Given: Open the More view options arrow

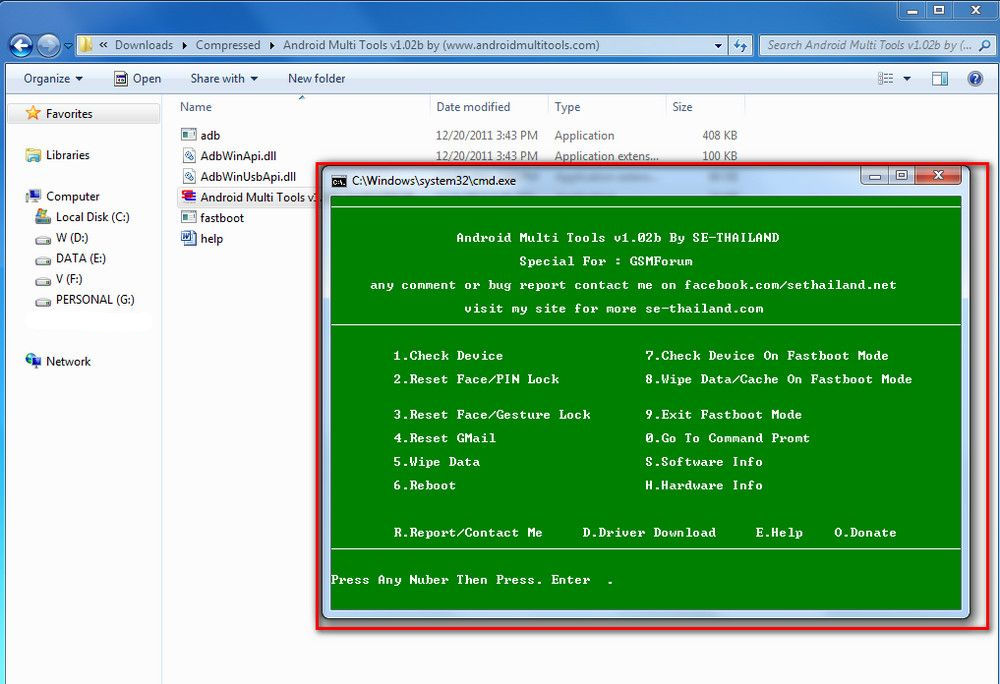Looking at the screenshot, I should click(907, 78).
